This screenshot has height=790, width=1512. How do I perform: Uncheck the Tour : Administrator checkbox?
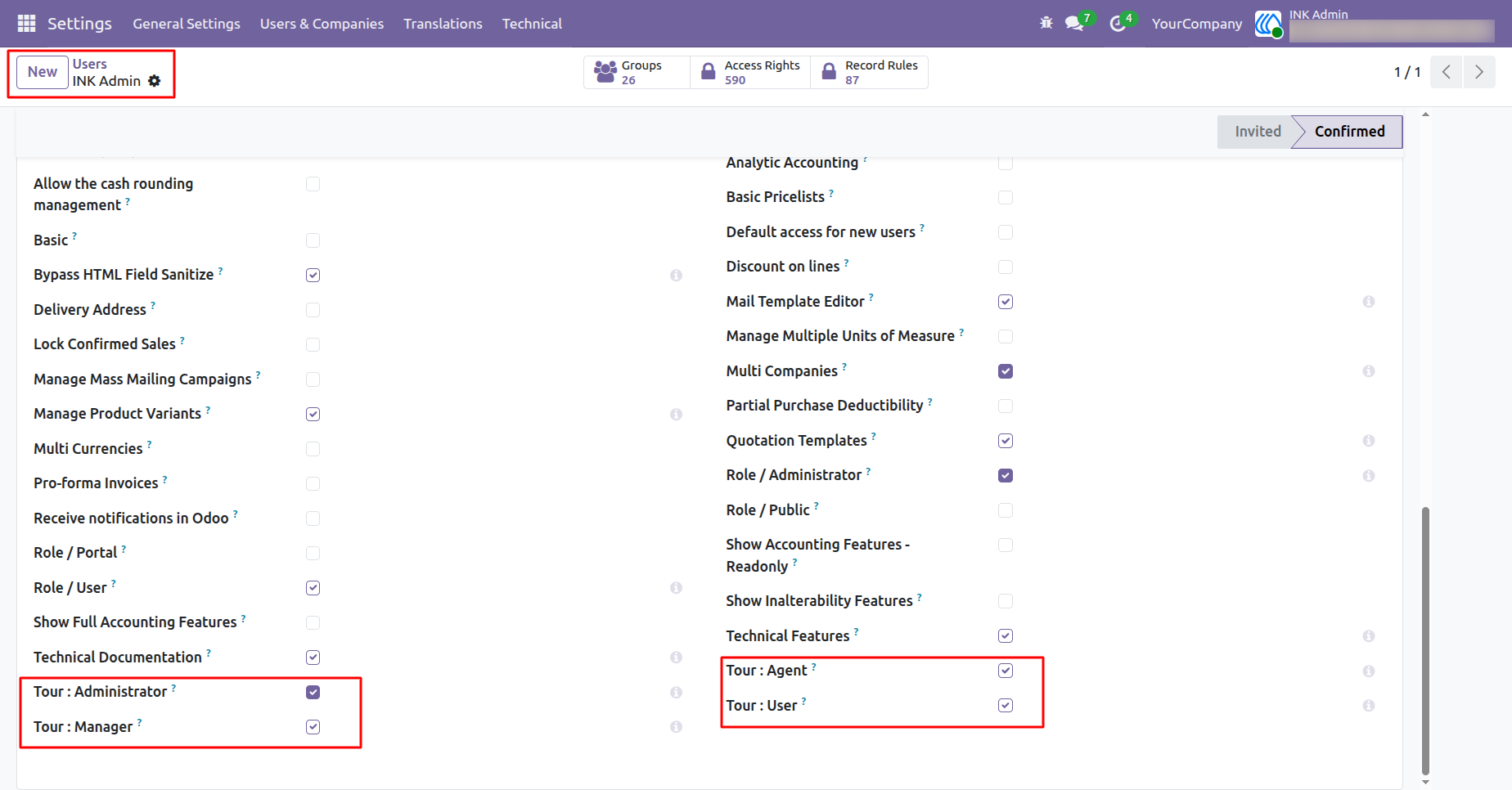pos(313,692)
